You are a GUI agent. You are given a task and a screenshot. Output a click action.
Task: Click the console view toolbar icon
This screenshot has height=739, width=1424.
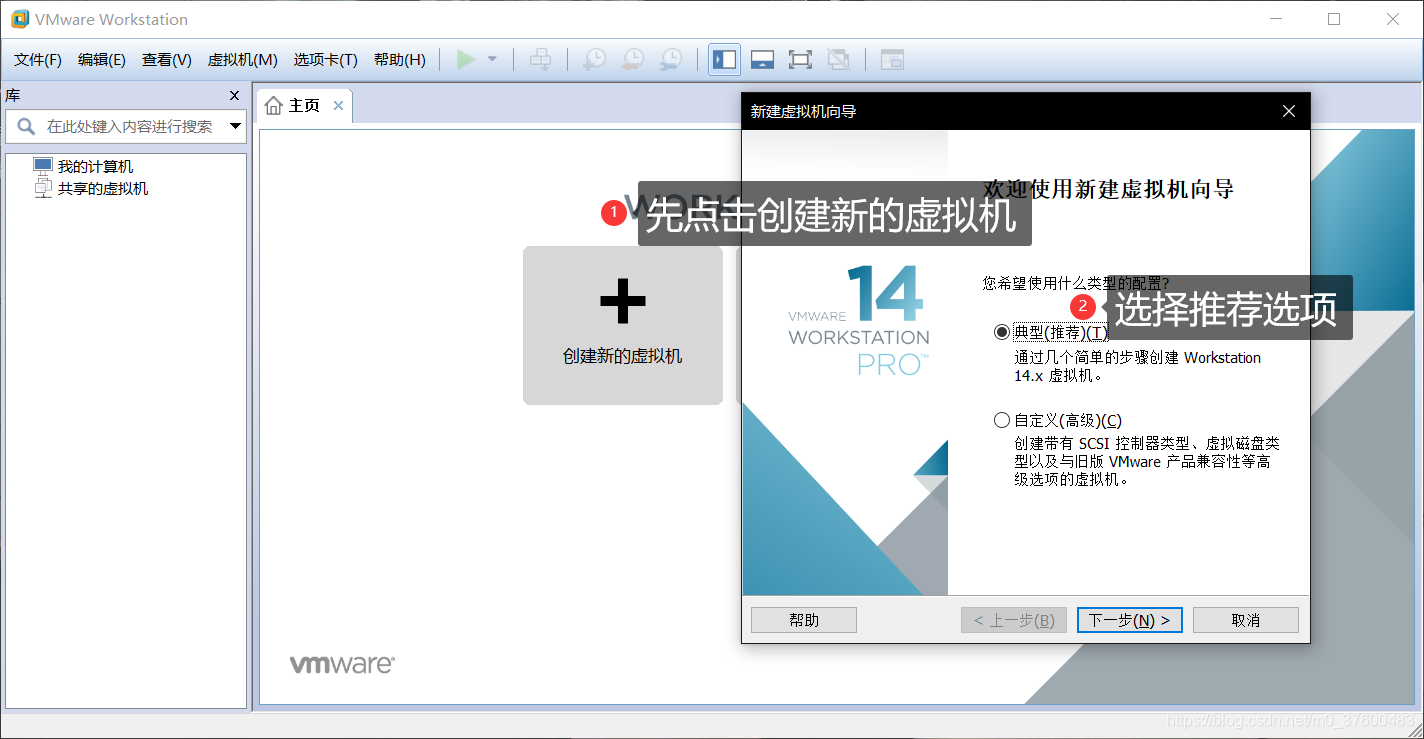(892, 60)
